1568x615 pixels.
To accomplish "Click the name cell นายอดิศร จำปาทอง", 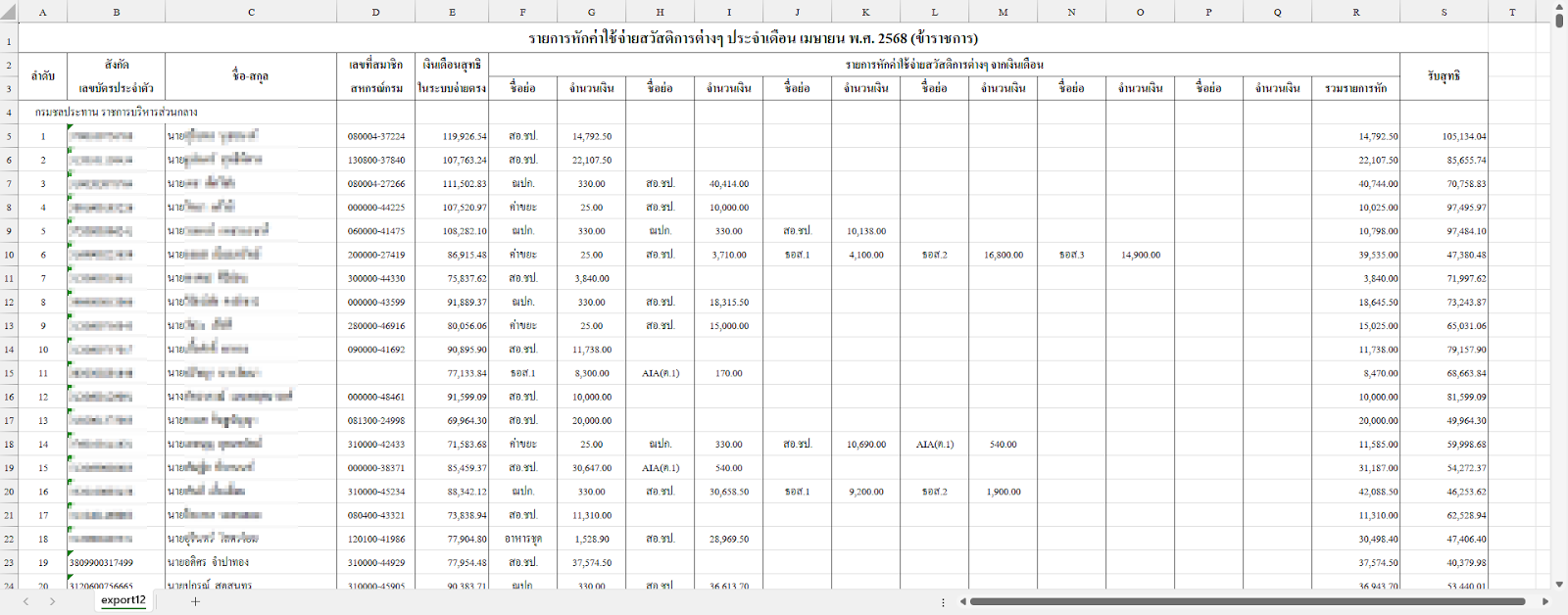I will pyautogui.click(x=251, y=563).
